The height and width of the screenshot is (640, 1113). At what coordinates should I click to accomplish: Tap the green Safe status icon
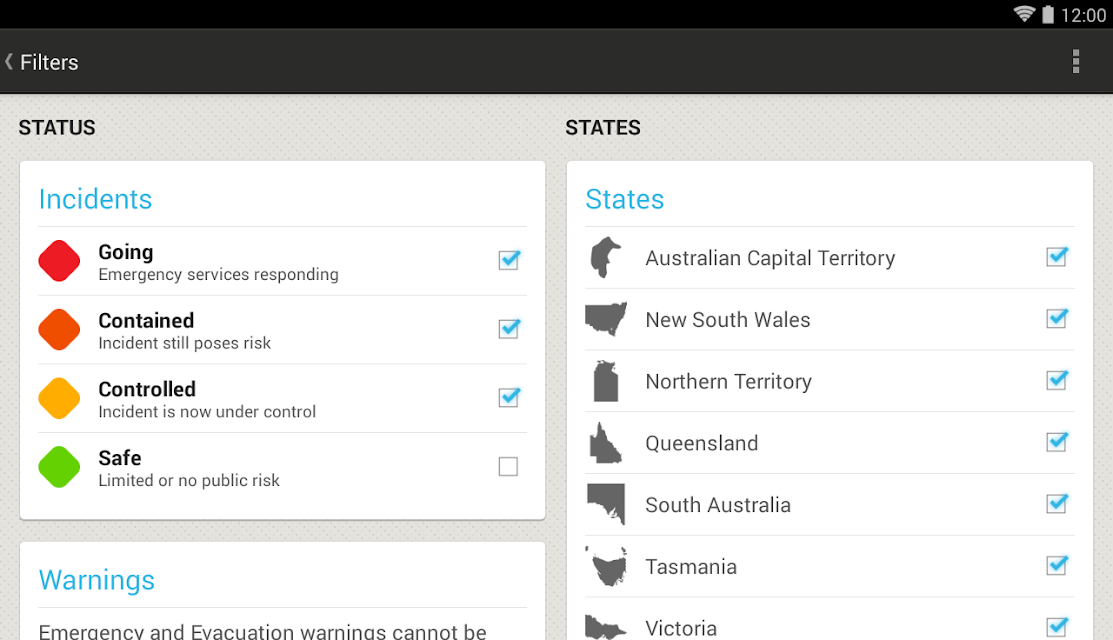(x=59, y=467)
